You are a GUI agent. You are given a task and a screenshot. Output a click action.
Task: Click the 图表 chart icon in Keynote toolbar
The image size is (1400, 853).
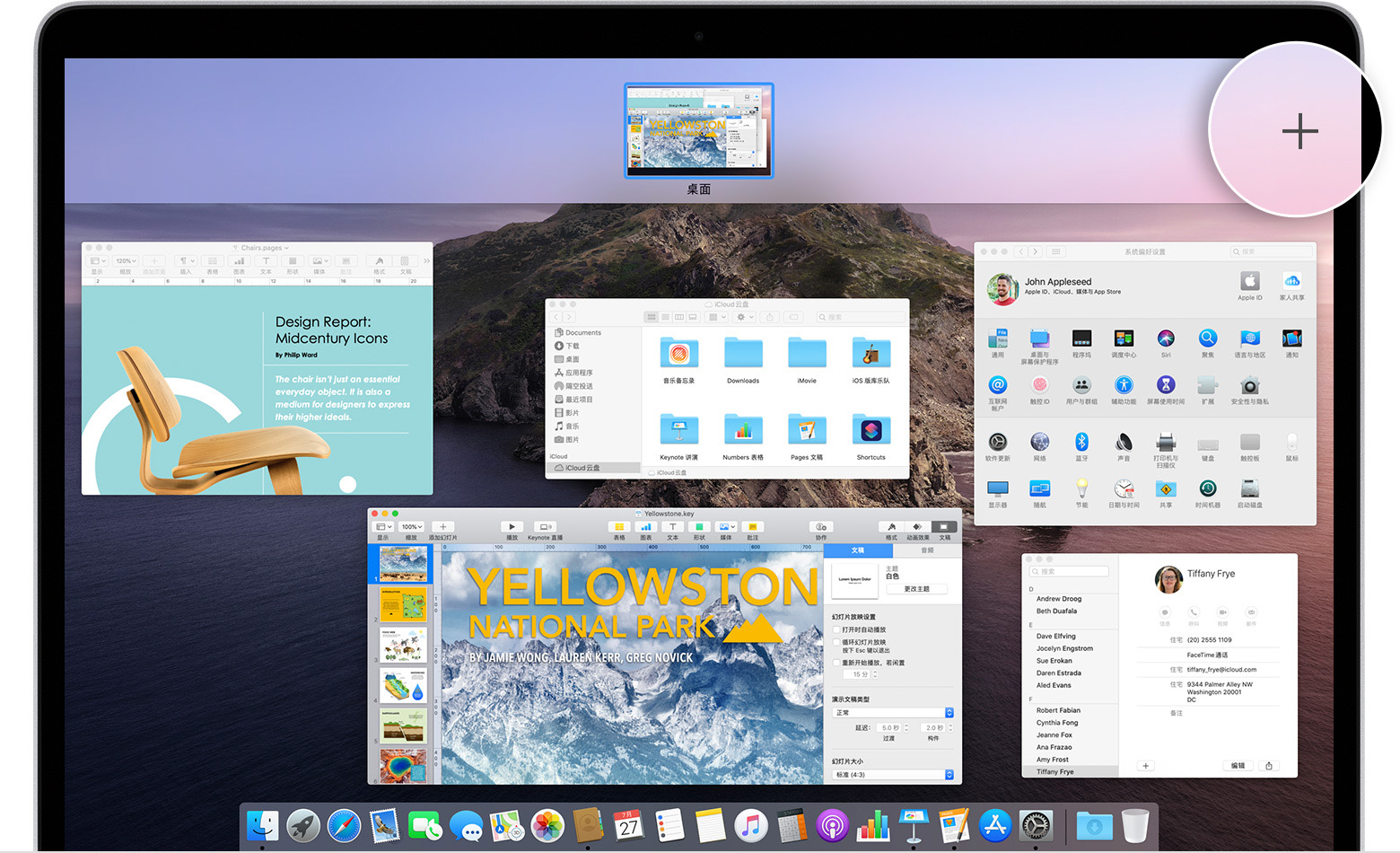coord(646,527)
